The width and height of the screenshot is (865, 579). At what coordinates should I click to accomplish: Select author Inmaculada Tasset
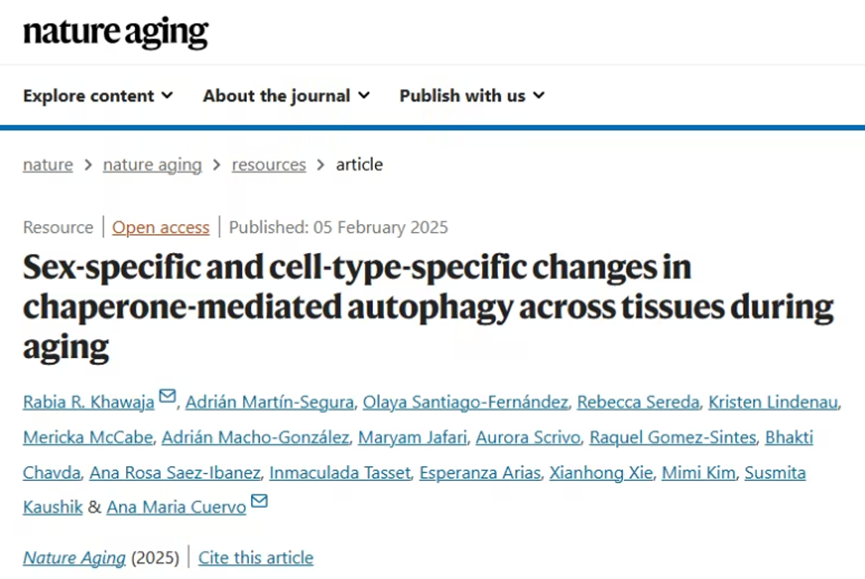[340, 473]
